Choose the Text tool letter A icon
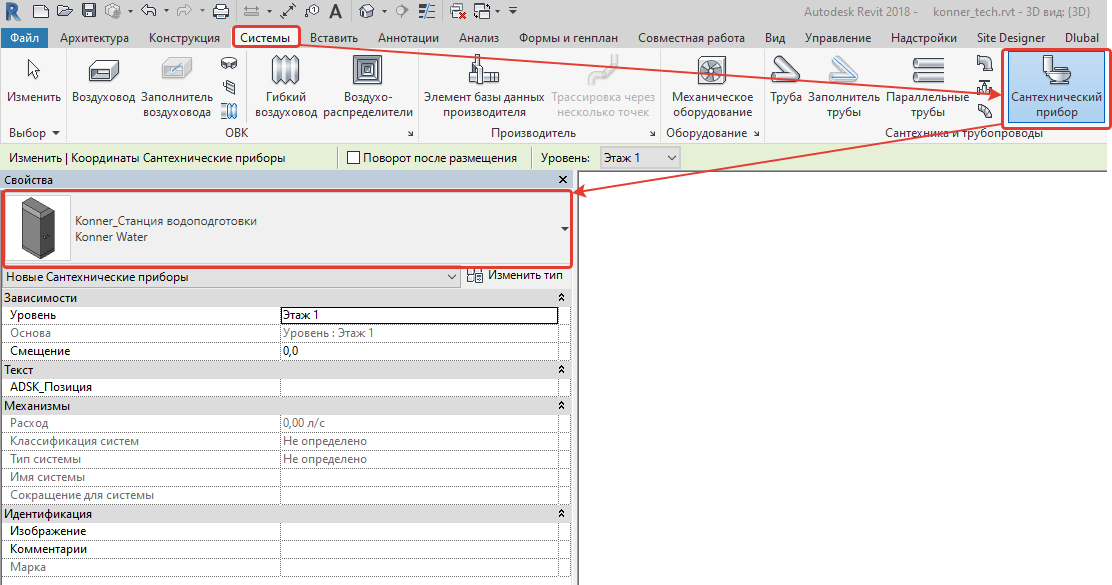The width and height of the screenshot is (1112, 585). click(x=335, y=11)
